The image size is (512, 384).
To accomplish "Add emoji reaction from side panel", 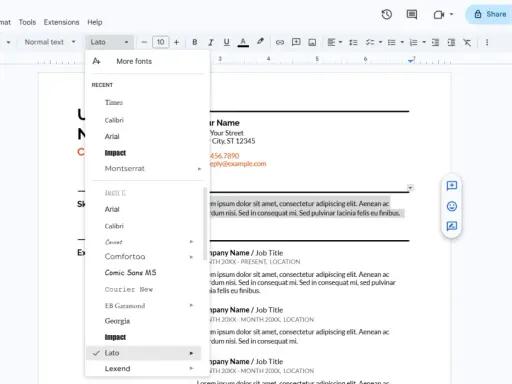I will click(x=452, y=206).
